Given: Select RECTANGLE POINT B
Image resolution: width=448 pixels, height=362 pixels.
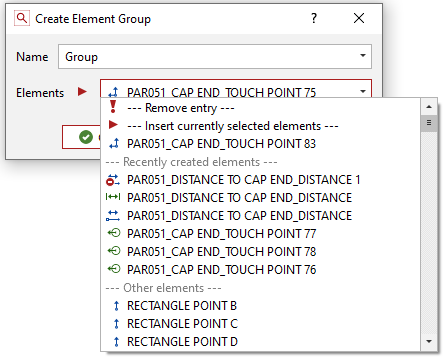Looking at the screenshot, I should point(260,306).
